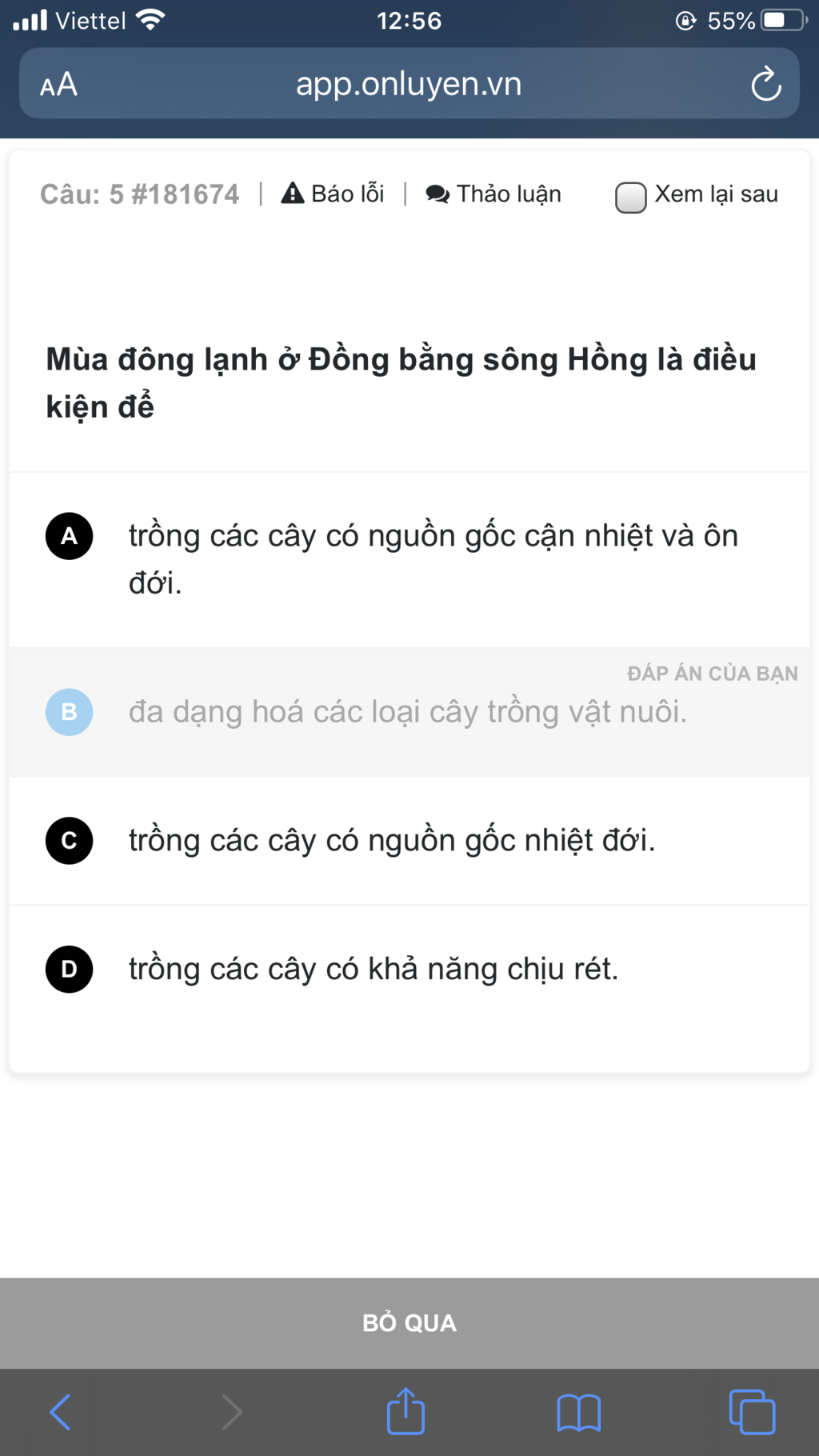The image size is (819, 1456).
Task: Choose 'trồng các cây có khả năng chịu rét'
Action: [x=374, y=970]
